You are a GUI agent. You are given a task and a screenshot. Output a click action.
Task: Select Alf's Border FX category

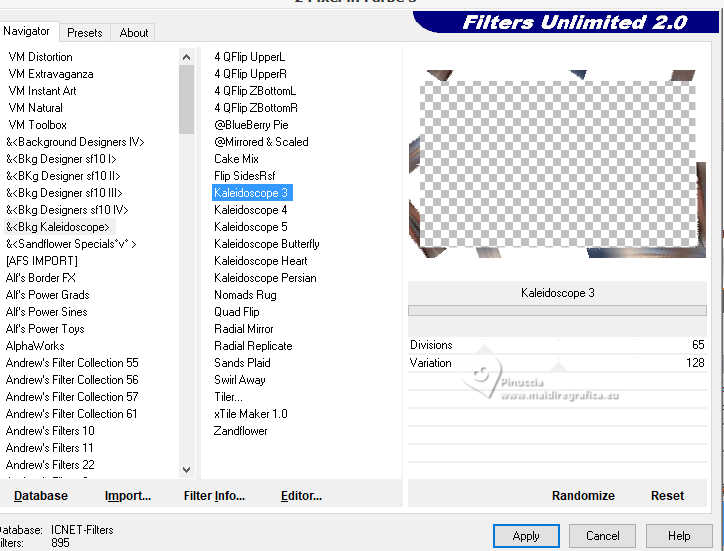[41, 278]
